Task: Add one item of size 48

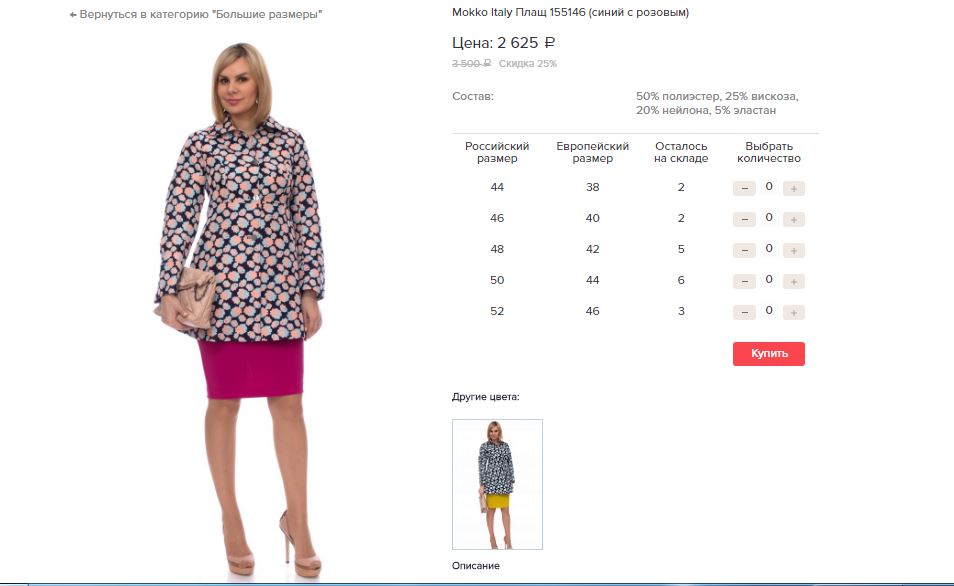Action: [x=793, y=251]
